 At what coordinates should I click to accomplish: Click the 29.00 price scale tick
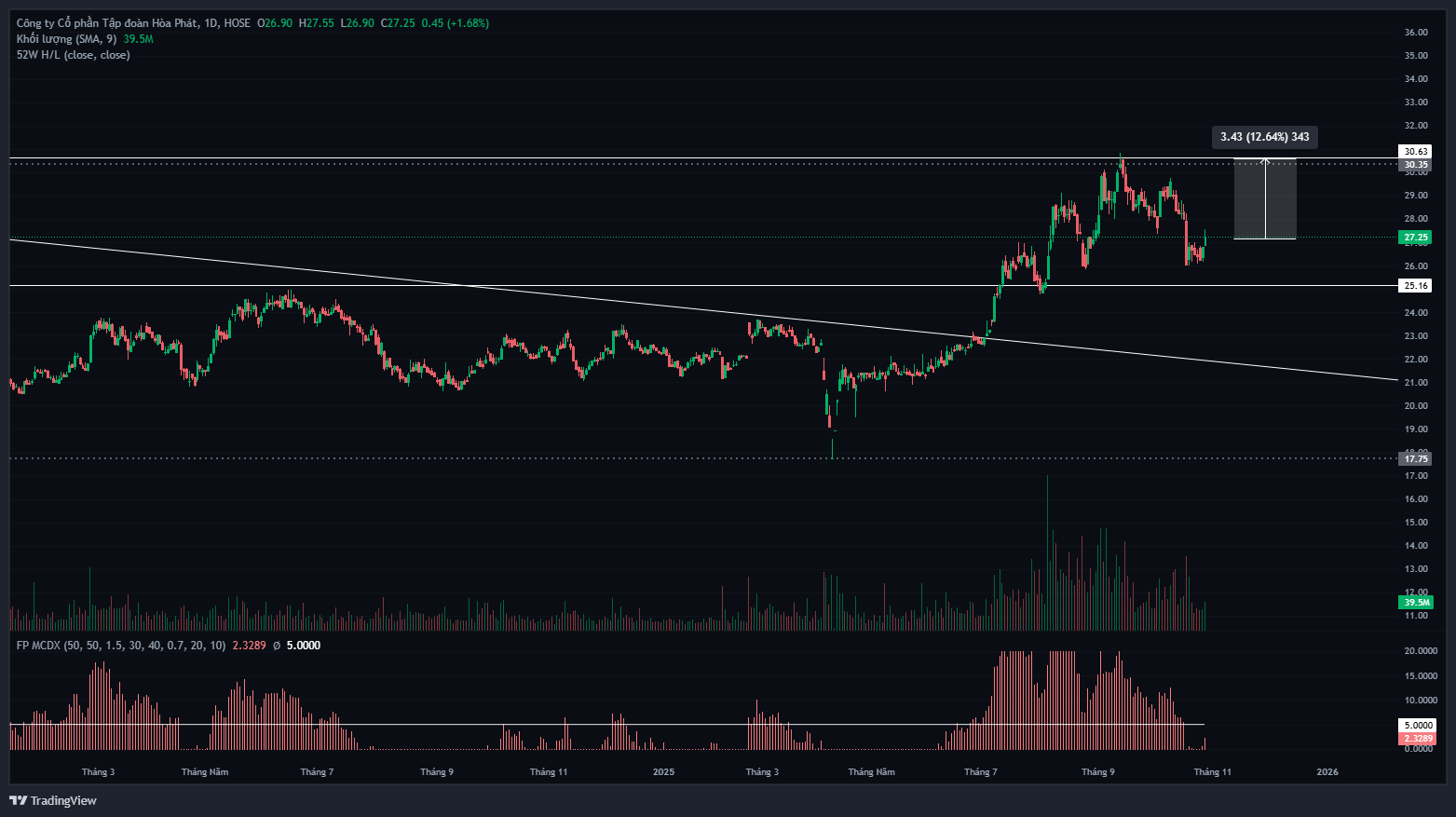pos(1416,196)
